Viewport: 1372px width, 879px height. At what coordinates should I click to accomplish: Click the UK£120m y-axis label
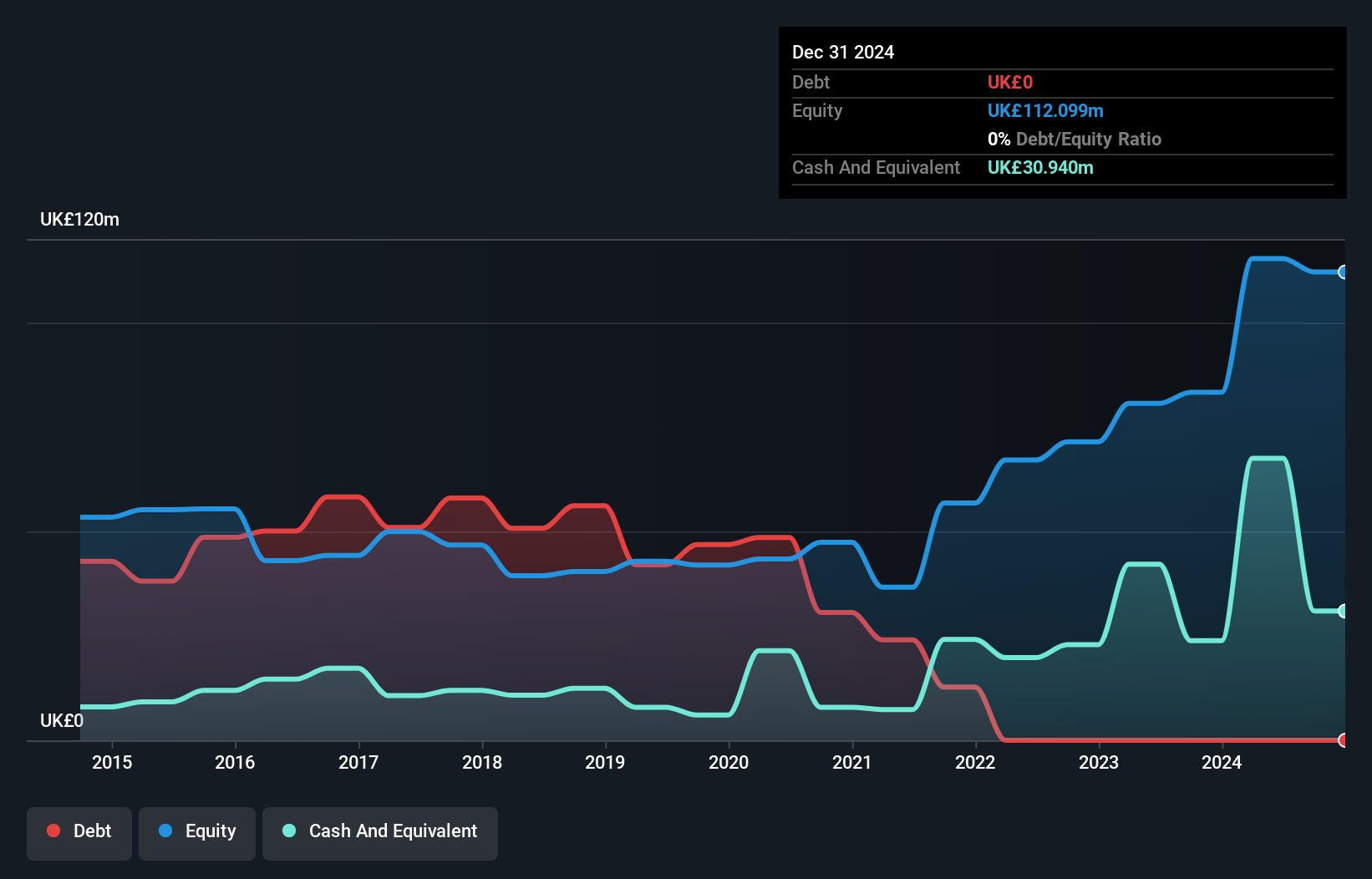pyautogui.click(x=79, y=219)
